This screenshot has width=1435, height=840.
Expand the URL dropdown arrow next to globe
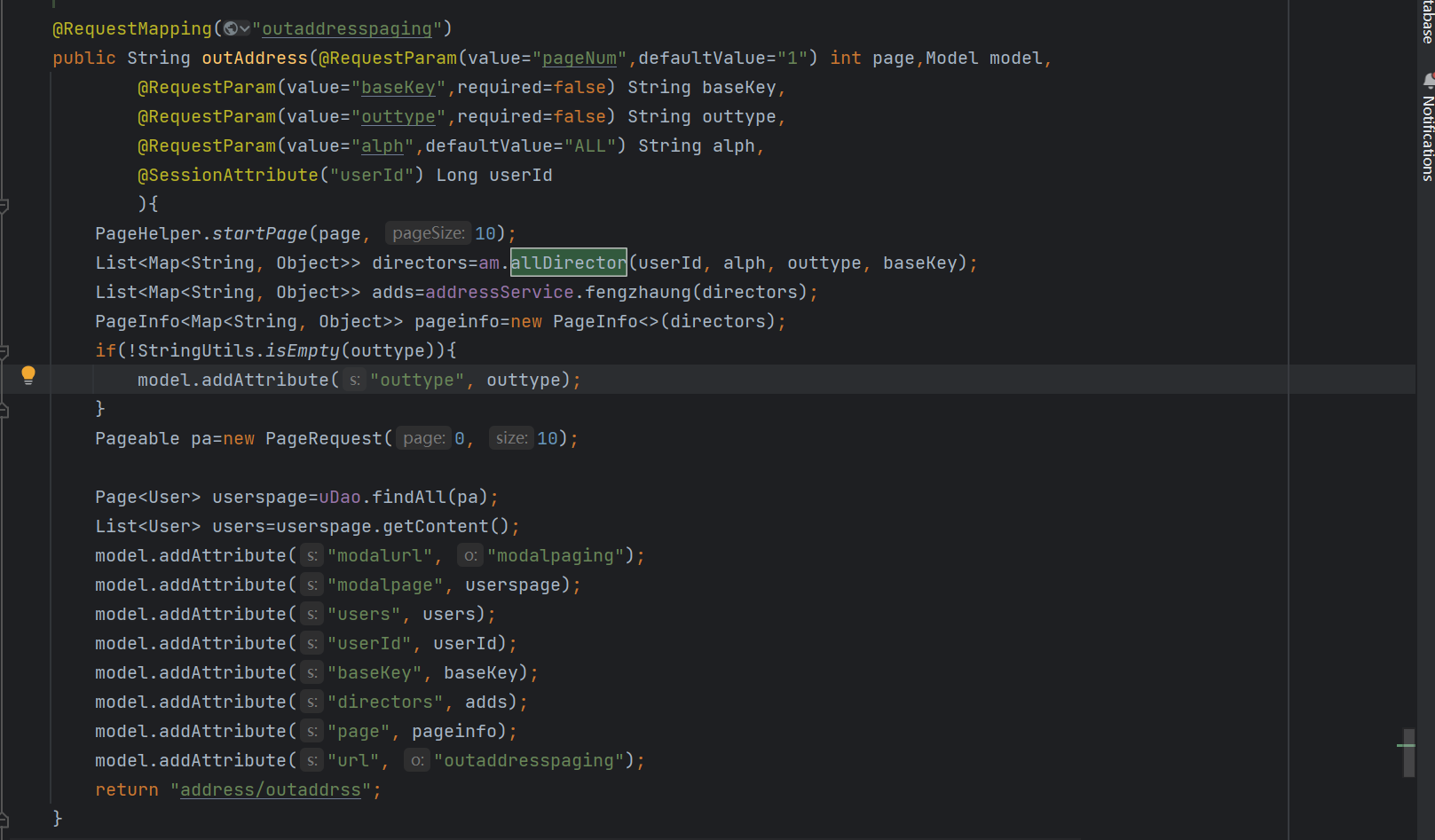[x=244, y=28]
